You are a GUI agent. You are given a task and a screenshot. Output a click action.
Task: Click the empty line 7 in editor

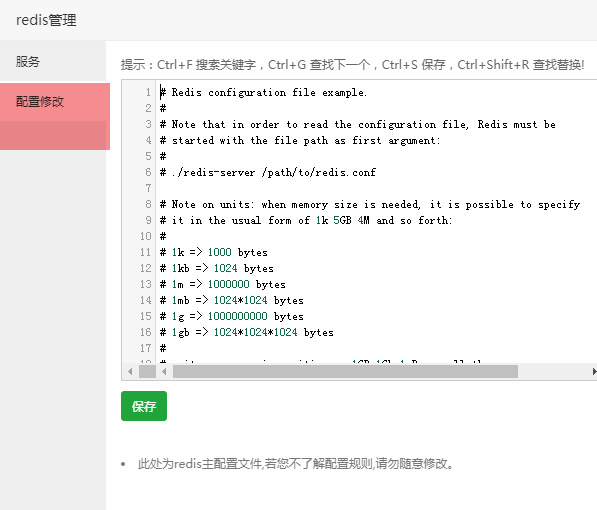point(377,188)
